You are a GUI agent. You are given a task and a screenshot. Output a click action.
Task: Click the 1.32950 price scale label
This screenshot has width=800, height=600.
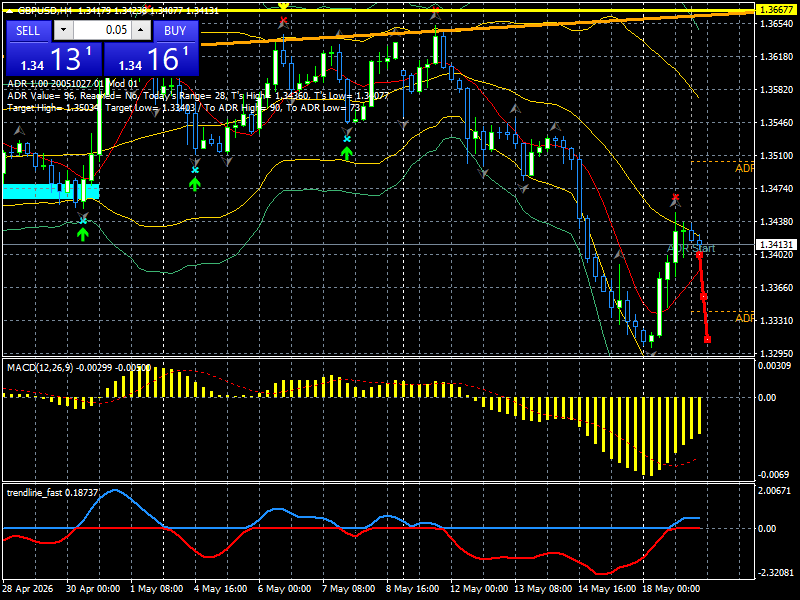coord(777,354)
